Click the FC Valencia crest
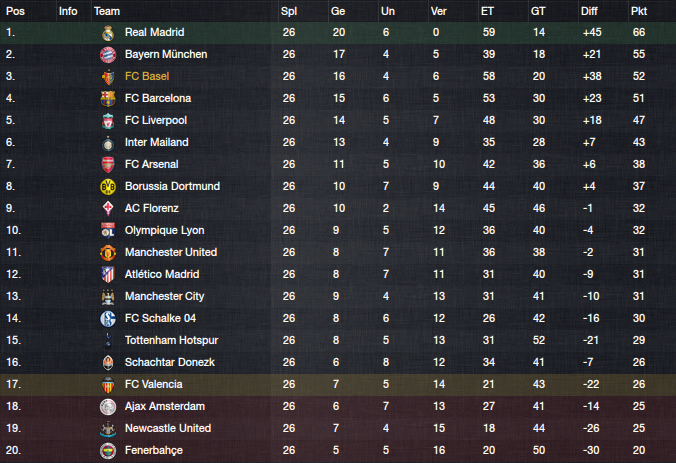 coord(108,385)
